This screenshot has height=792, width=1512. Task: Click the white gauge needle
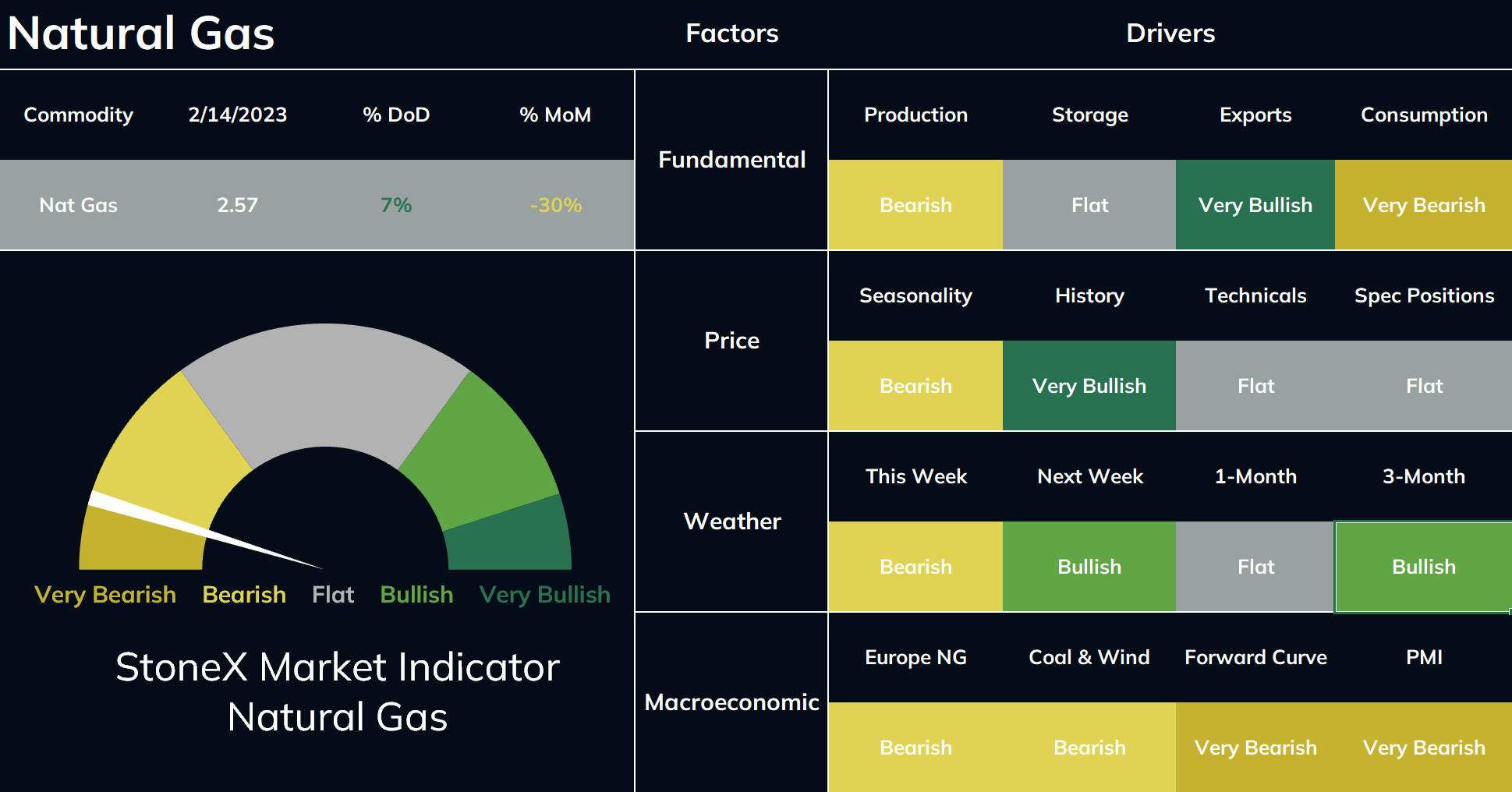(x=204, y=532)
